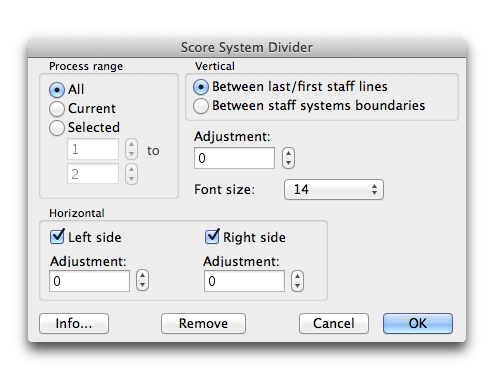Decrease the Right side Adjustment stepper
Viewport: 494px width, 378px height.
(297, 286)
